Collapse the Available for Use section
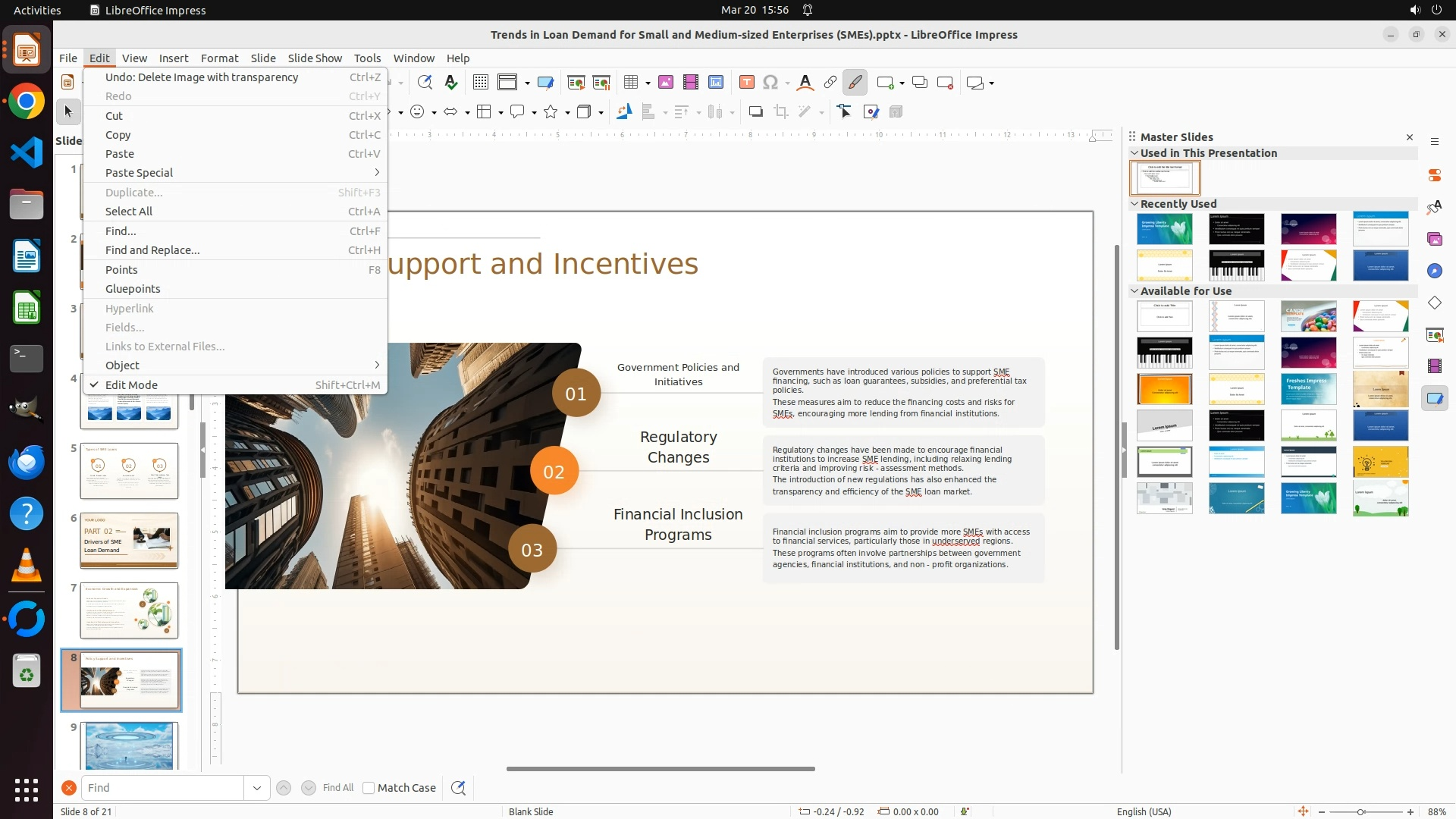The image size is (1456, 819). pyautogui.click(x=1135, y=291)
